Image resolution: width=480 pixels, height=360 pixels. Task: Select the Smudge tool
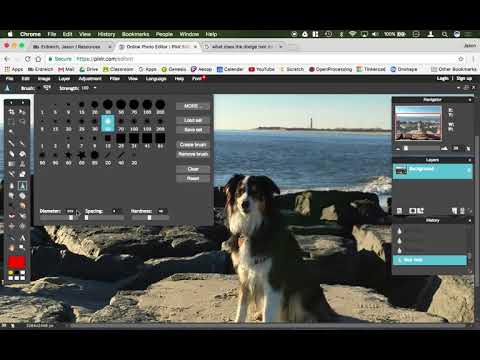click(11, 196)
